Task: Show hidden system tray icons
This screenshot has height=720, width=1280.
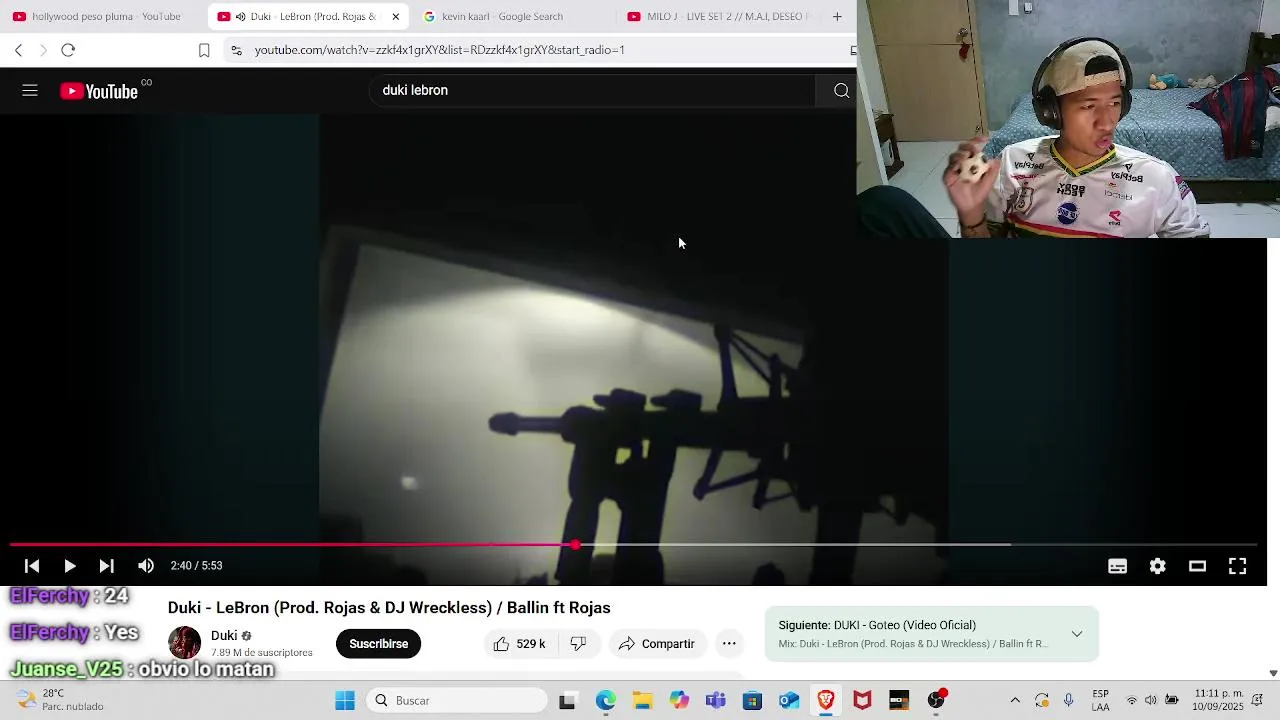Action: click(1015, 701)
